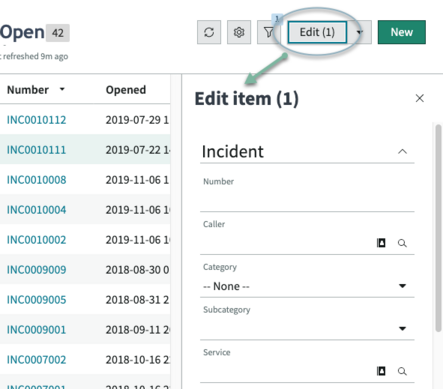Open dropdown arrow beside Edit button

360,32
